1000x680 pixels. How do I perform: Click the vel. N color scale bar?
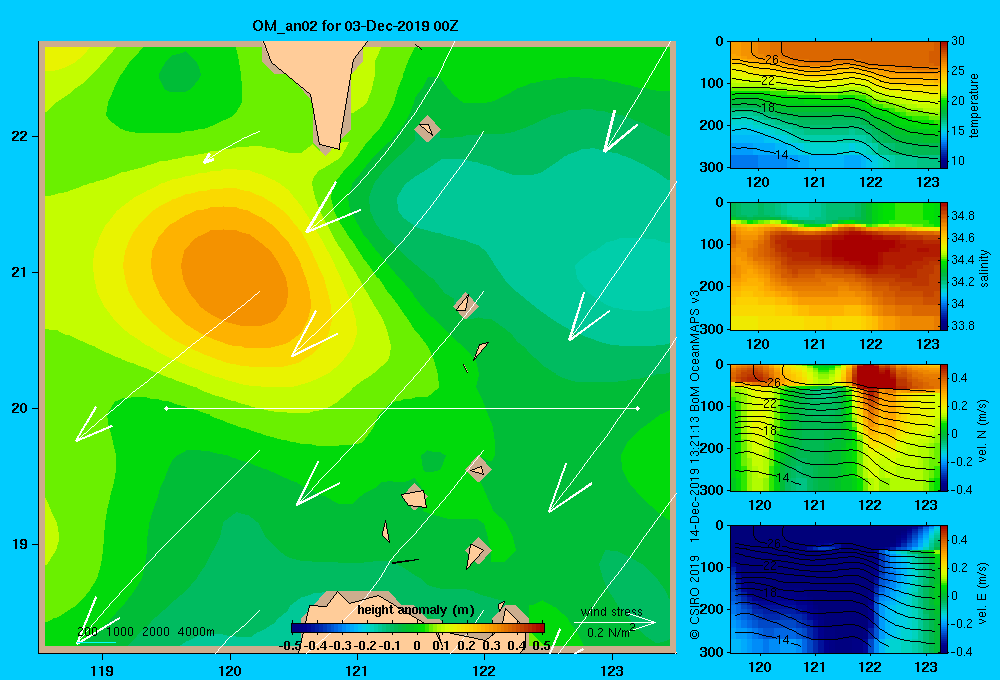pyautogui.click(x=944, y=428)
